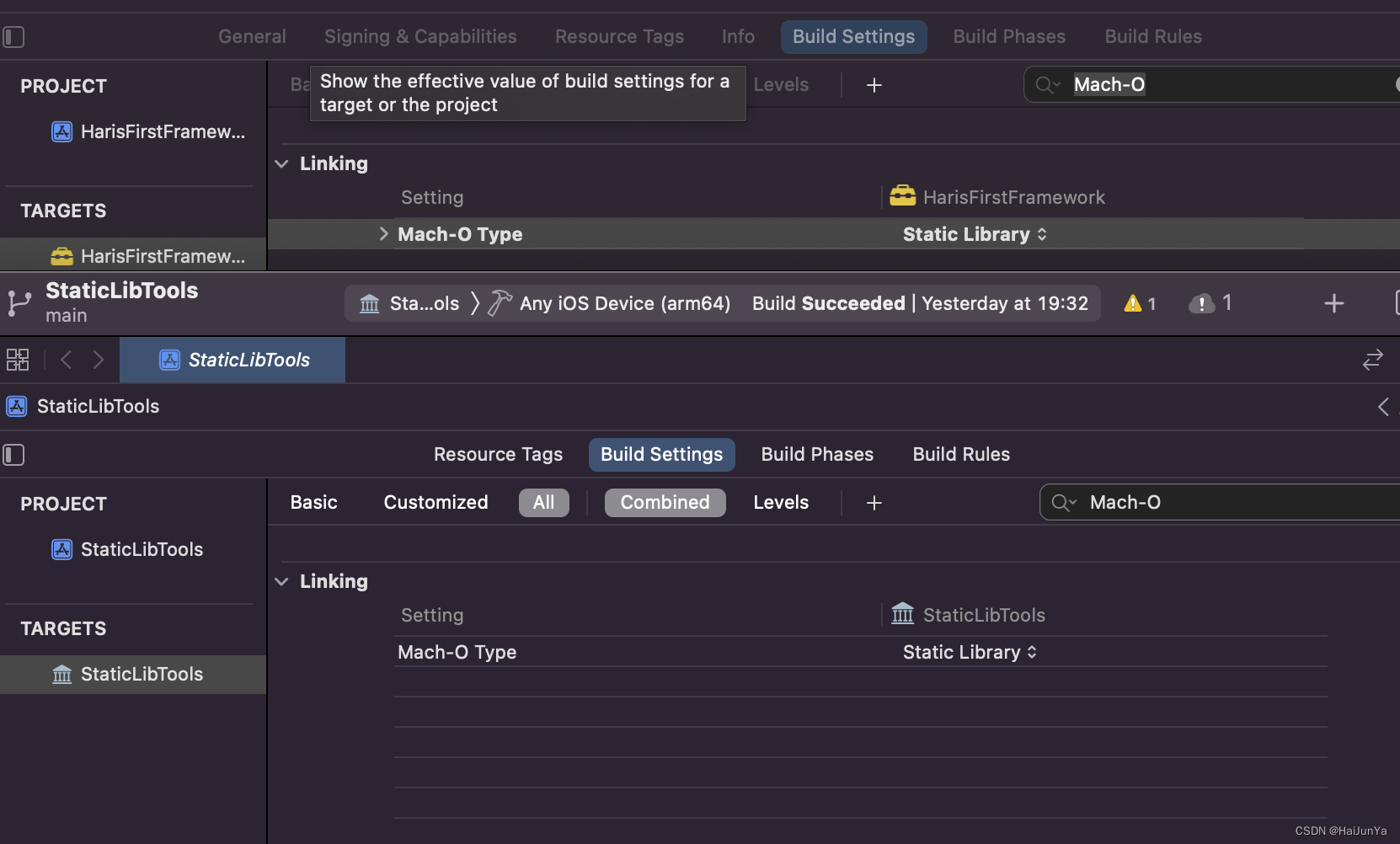The image size is (1400, 844).
Task: Show Customized build settings
Action: click(x=435, y=503)
